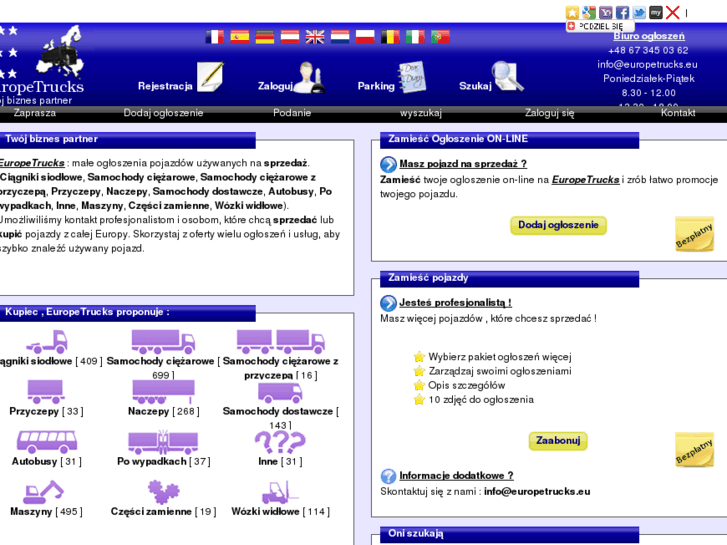The width and height of the screenshot is (727, 545).
Task: Click yellow Dodaj ogłoszenie button
Action: tap(558, 225)
